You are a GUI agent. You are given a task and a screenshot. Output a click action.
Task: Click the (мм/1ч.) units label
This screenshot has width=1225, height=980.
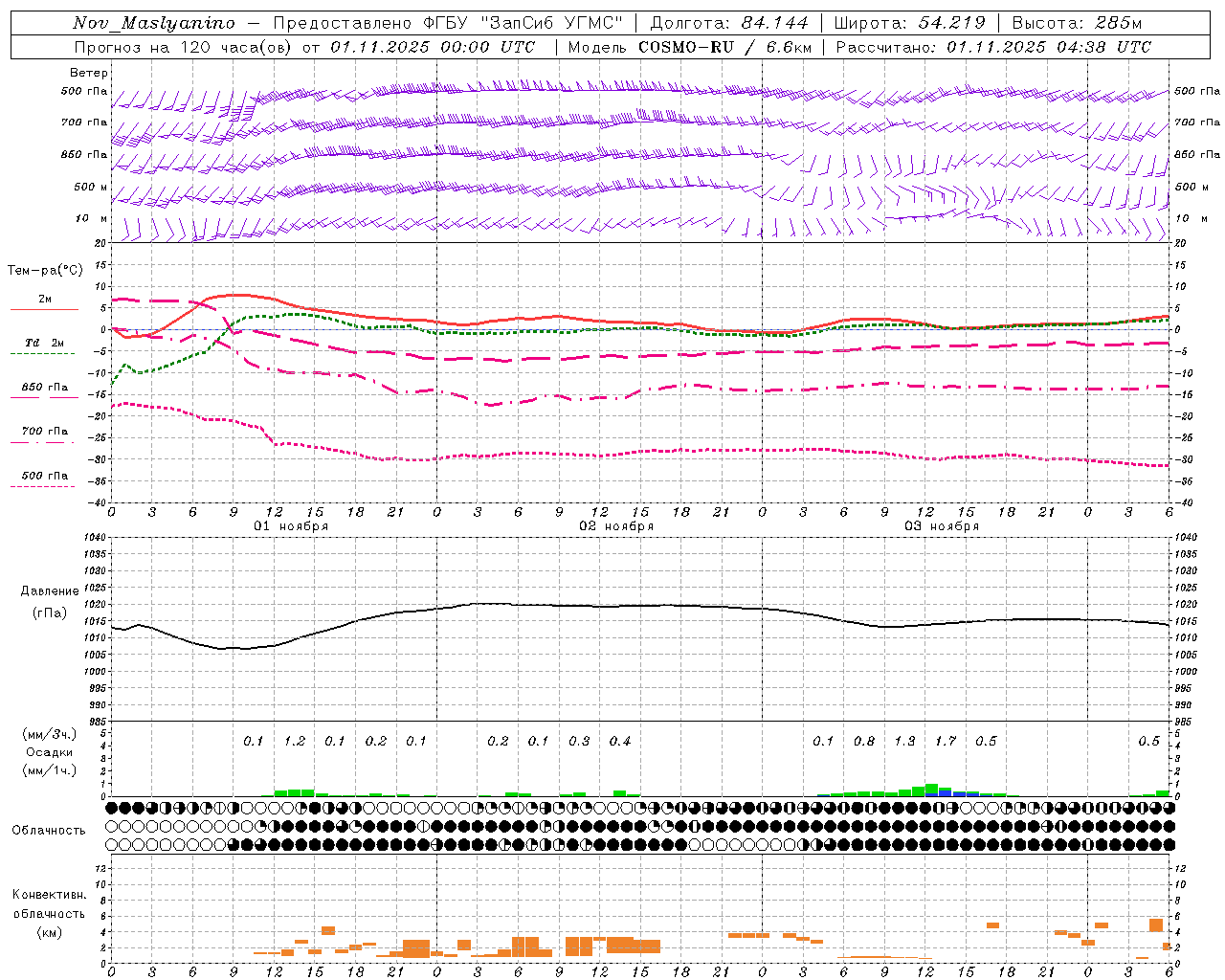point(50,770)
